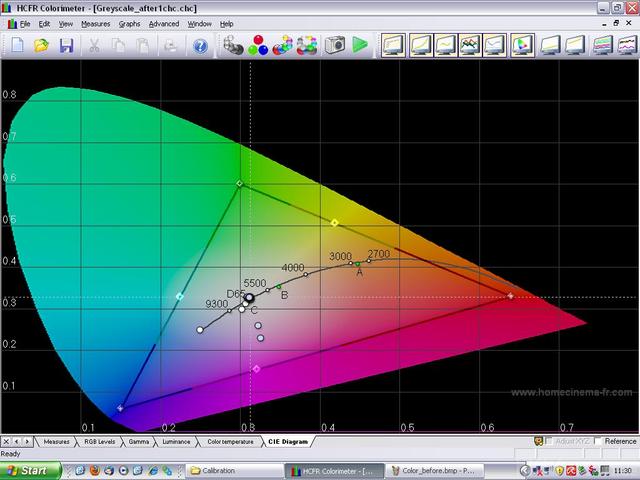Click the X button beside the tabs
640x480 pixels.
pos(6,442)
